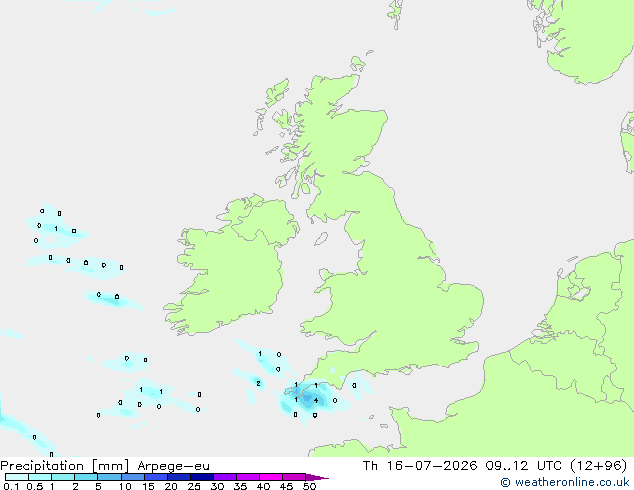Select the 0.1–0.5 mm lightest legend swatch
The width and height of the screenshot is (634, 490).
pos(17,477)
